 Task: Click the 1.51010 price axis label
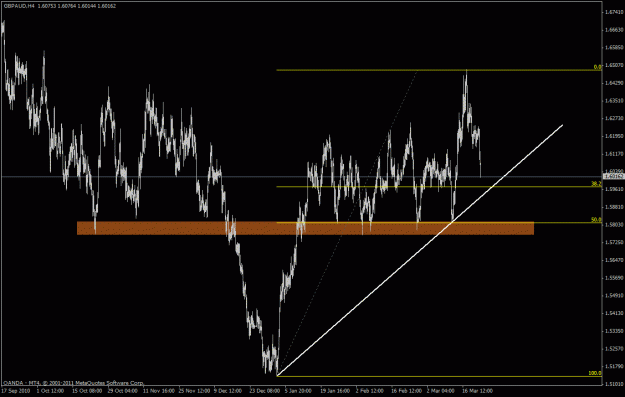[x=614, y=384]
